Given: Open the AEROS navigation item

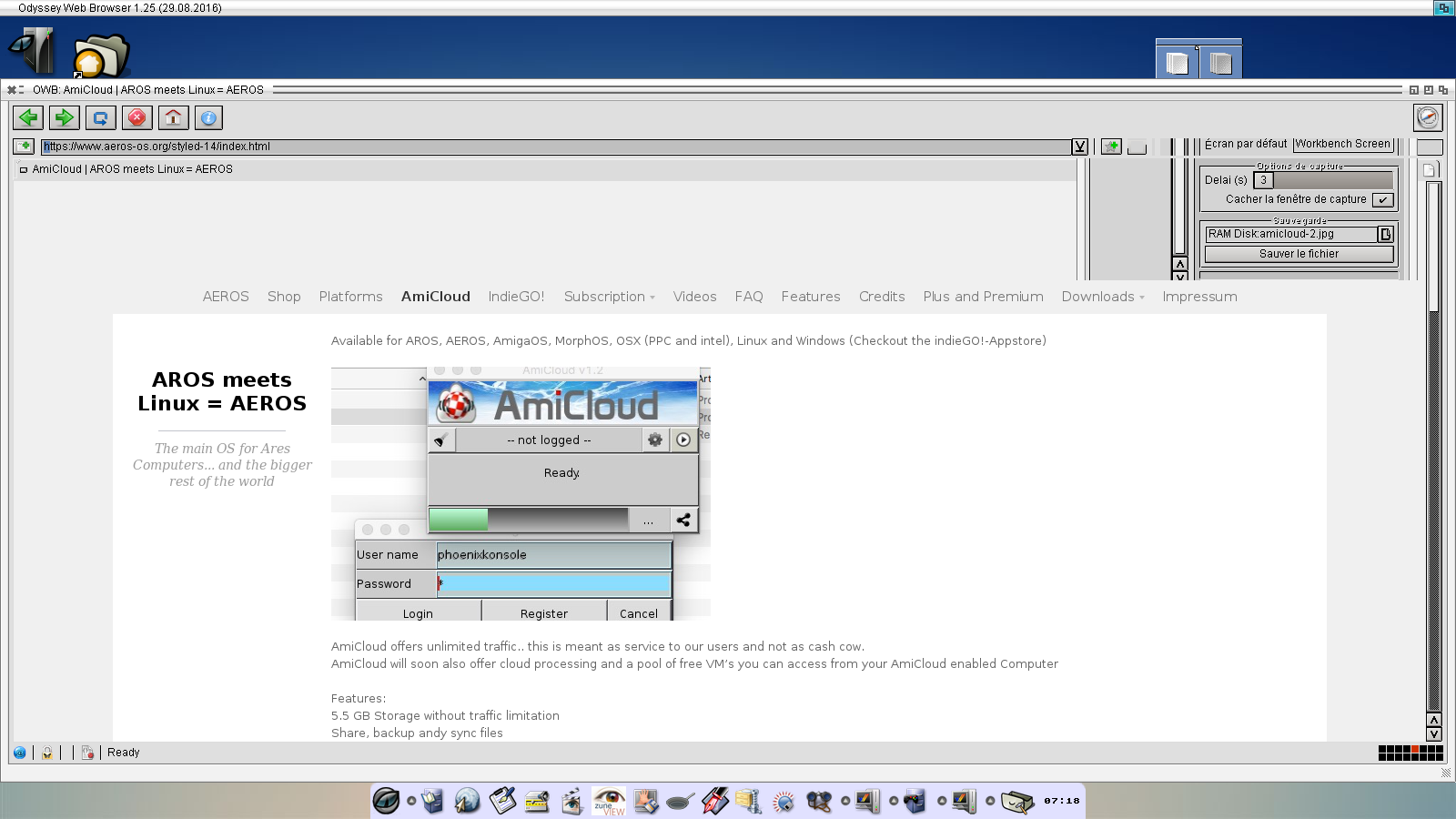Looking at the screenshot, I should 226,297.
